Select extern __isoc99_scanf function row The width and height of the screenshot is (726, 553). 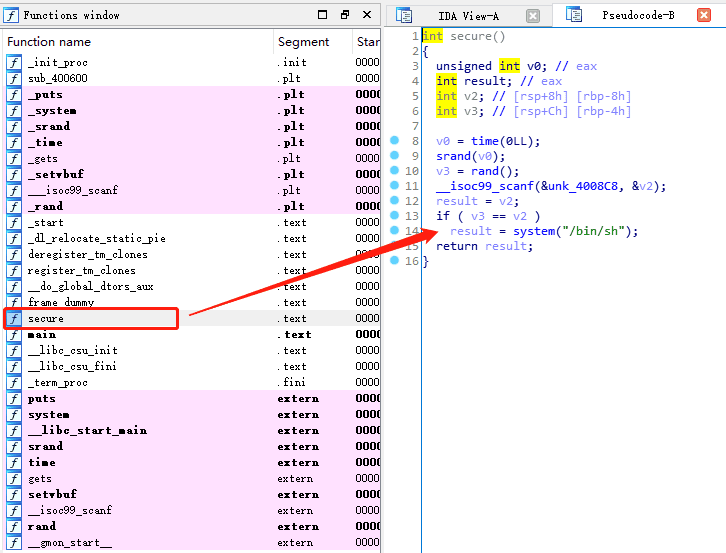(192, 510)
